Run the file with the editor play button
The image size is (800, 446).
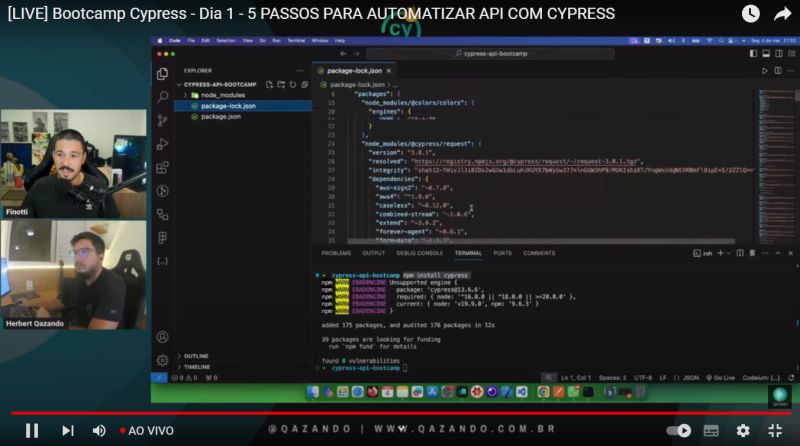(764, 71)
